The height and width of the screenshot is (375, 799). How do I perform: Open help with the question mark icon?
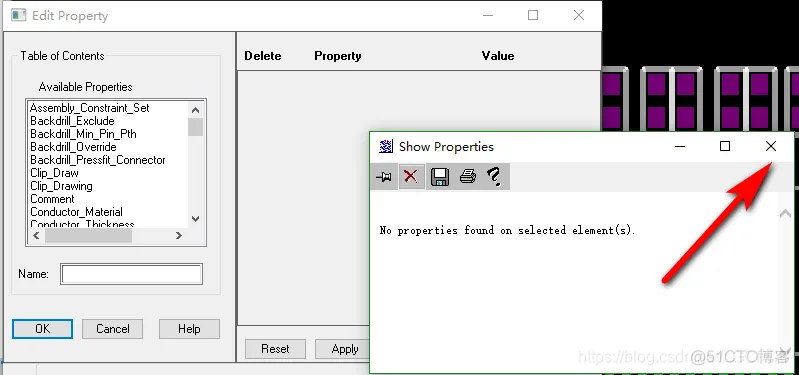point(494,177)
